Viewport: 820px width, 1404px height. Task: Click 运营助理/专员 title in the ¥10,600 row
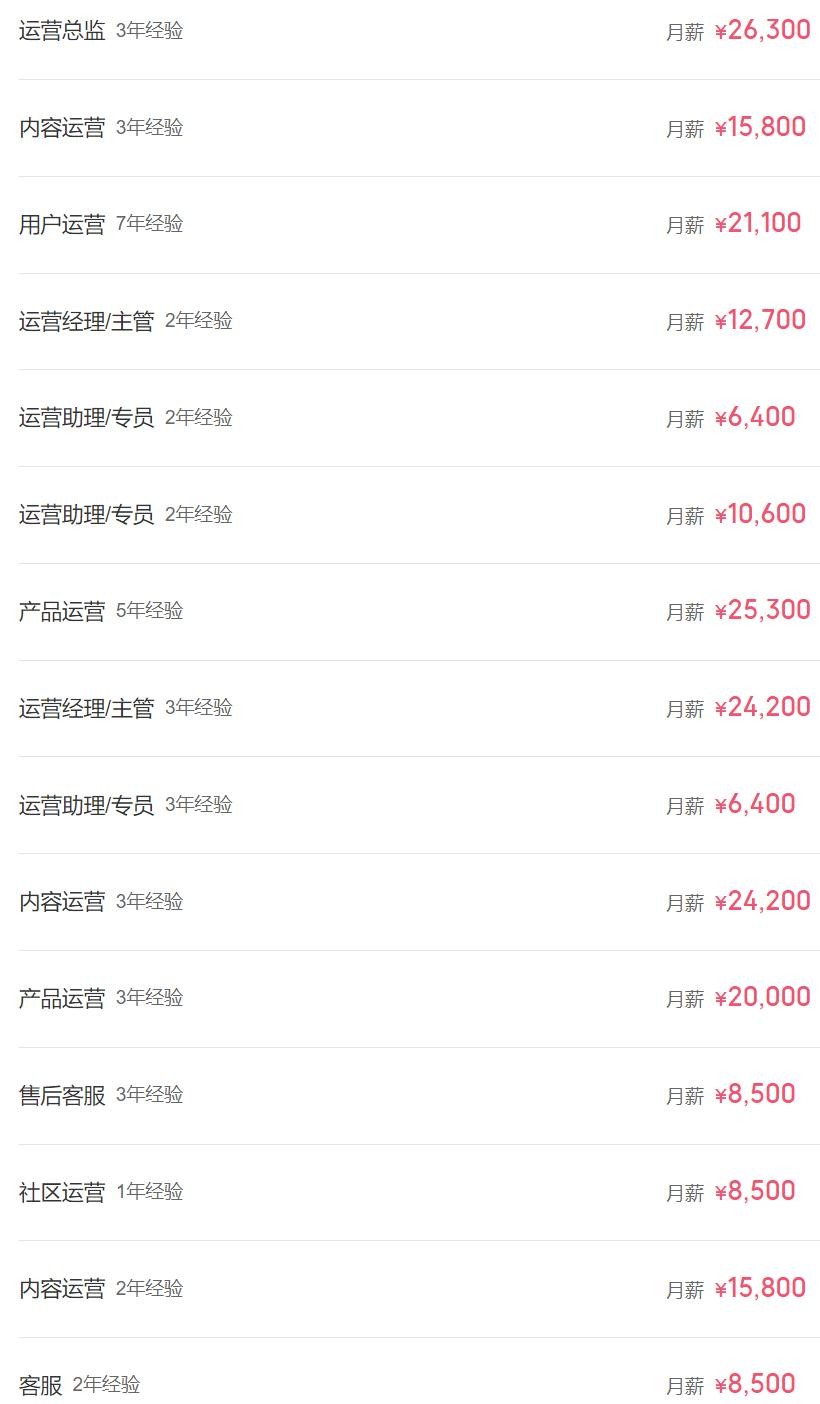pyautogui.click(x=86, y=515)
